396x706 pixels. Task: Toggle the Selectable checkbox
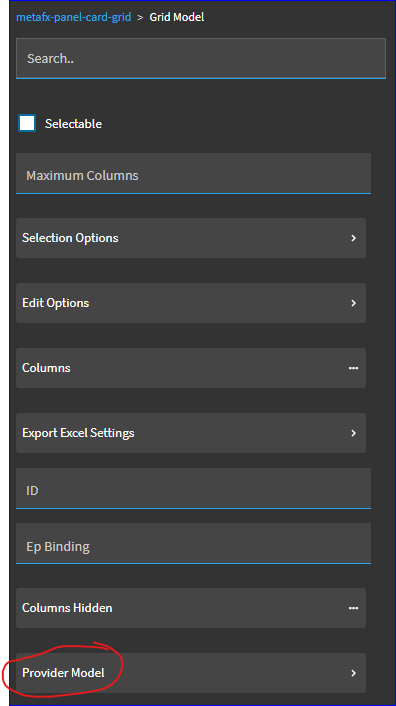(x=27, y=123)
